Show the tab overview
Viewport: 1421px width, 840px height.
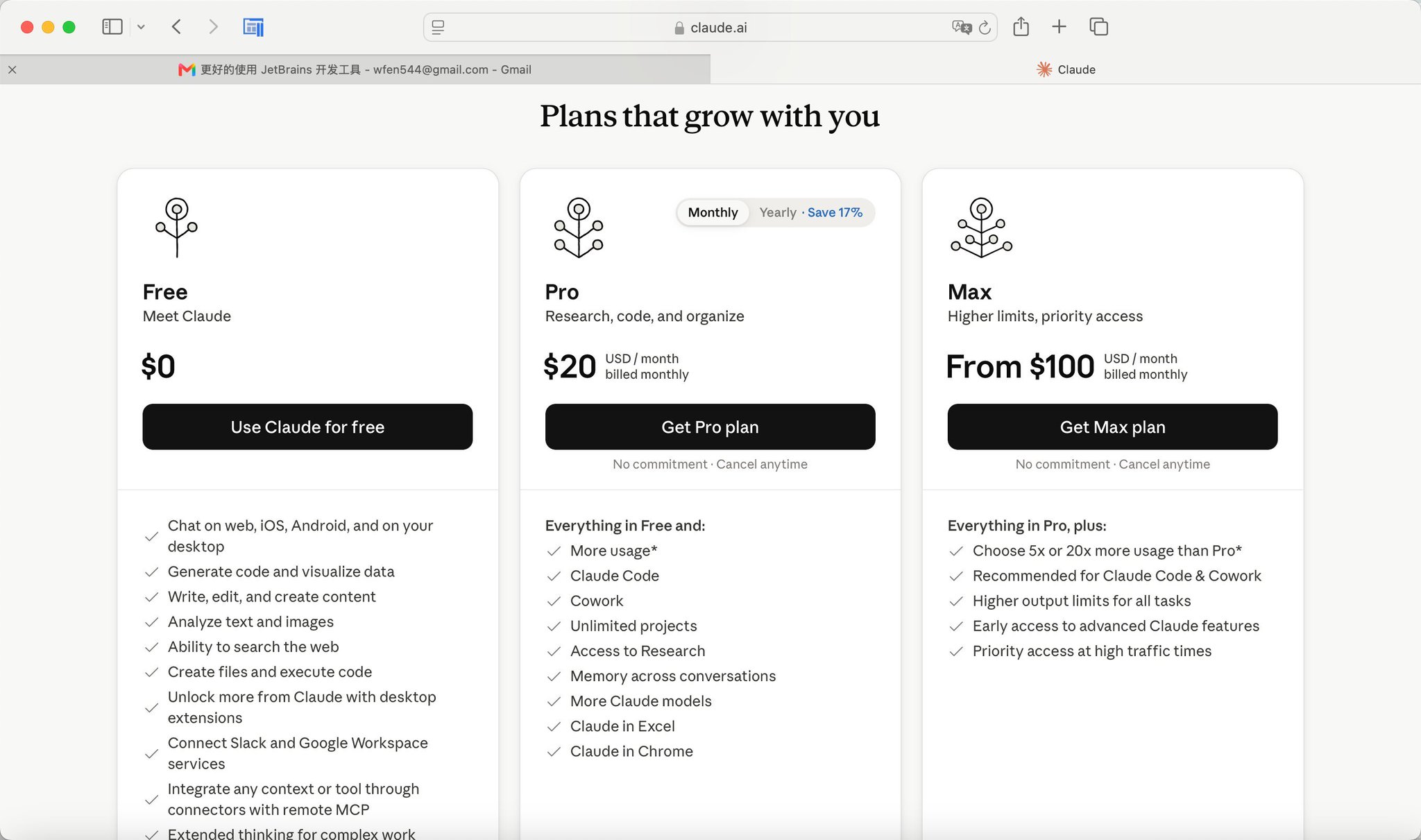click(x=1098, y=27)
